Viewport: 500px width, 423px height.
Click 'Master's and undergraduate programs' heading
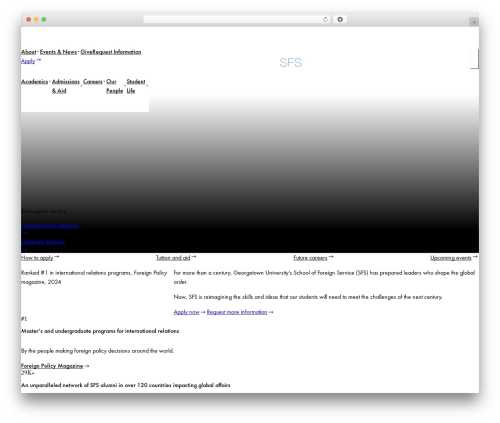click(x=100, y=331)
